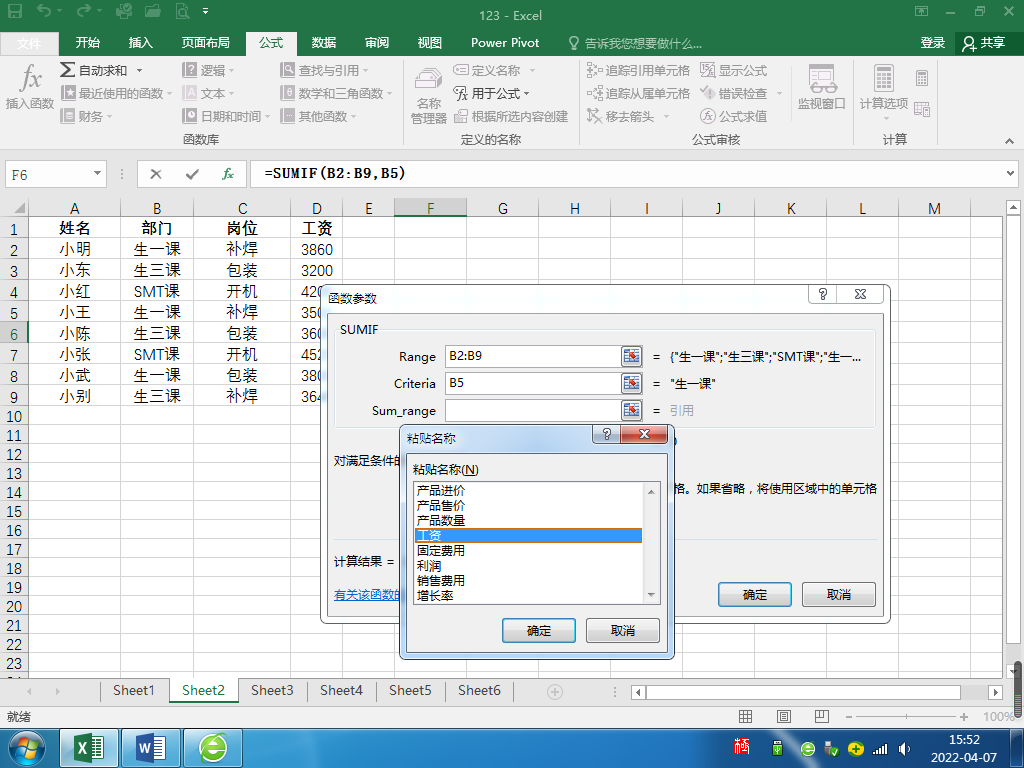
Task: Click zoom out minus on zoom slider
Action: 849,717
